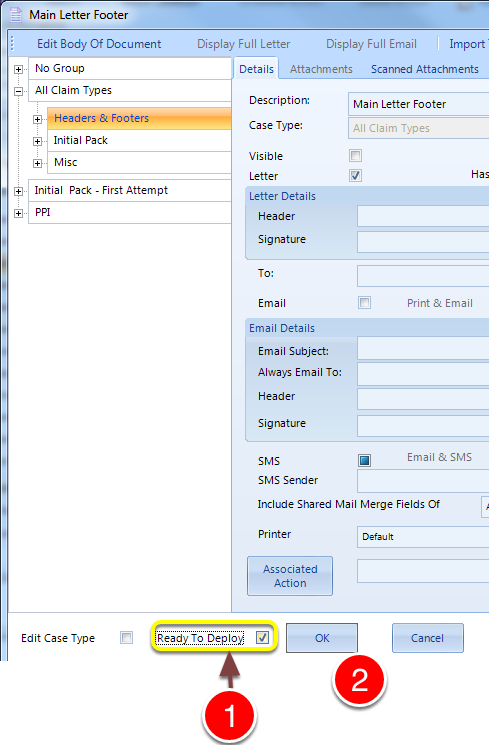
Task: Click the document icon in title bar
Action: click(16, 15)
